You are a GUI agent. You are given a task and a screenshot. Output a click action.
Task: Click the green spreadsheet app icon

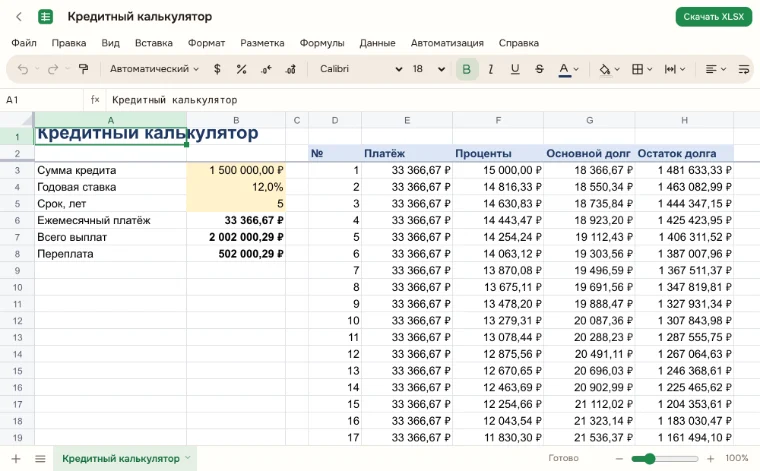pos(46,16)
